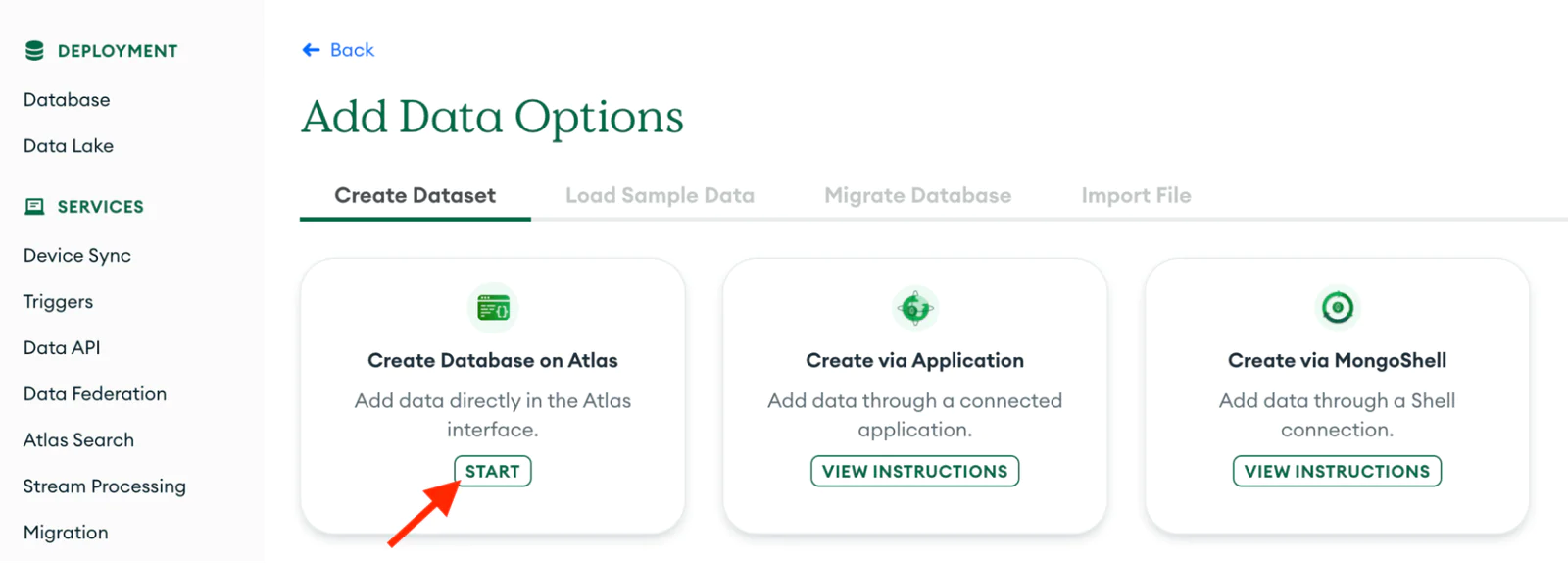Open the Database sidebar item
The image size is (1568, 563).
(x=67, y=100)
